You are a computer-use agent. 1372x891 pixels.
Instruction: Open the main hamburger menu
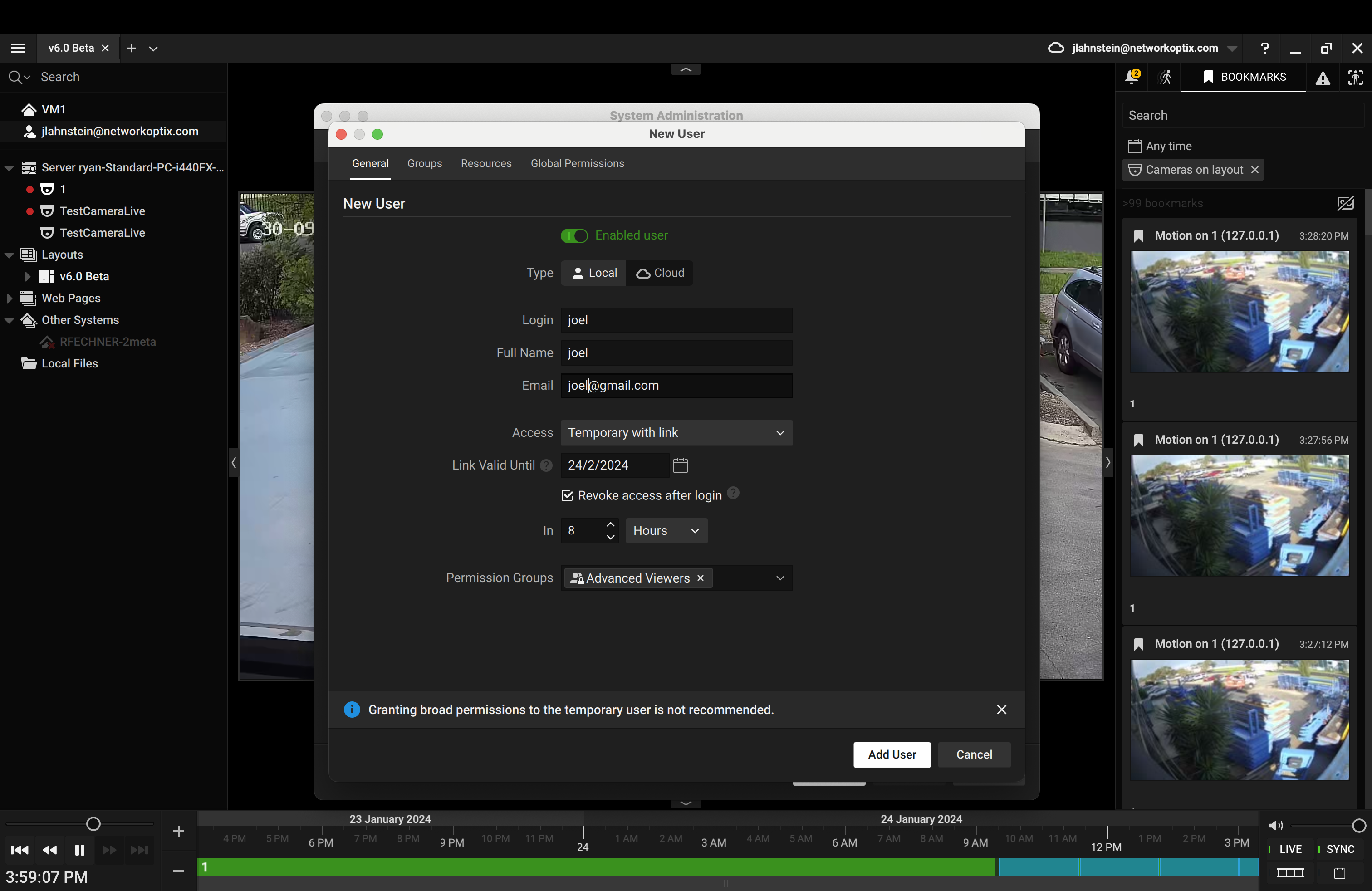click(18, 48)
